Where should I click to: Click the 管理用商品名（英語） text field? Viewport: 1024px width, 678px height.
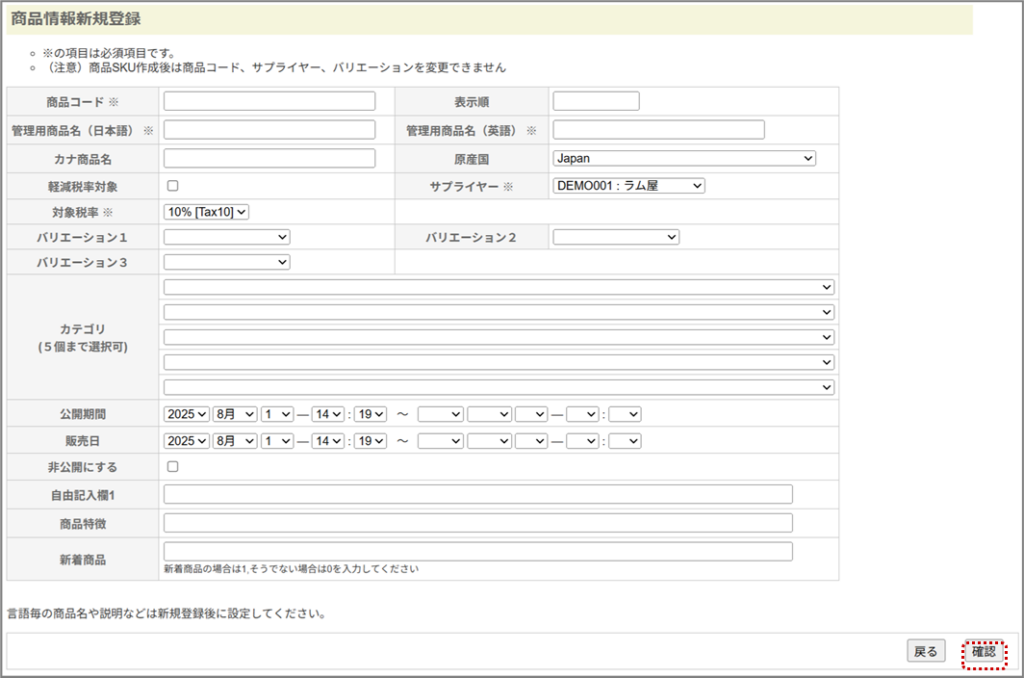coord(658,130)
